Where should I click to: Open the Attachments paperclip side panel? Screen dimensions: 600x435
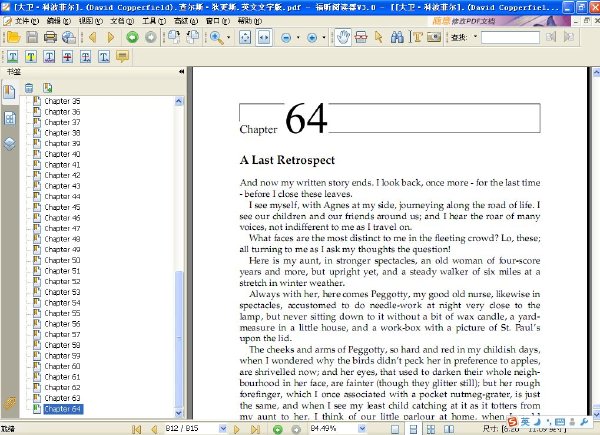(x=10, y=402)
